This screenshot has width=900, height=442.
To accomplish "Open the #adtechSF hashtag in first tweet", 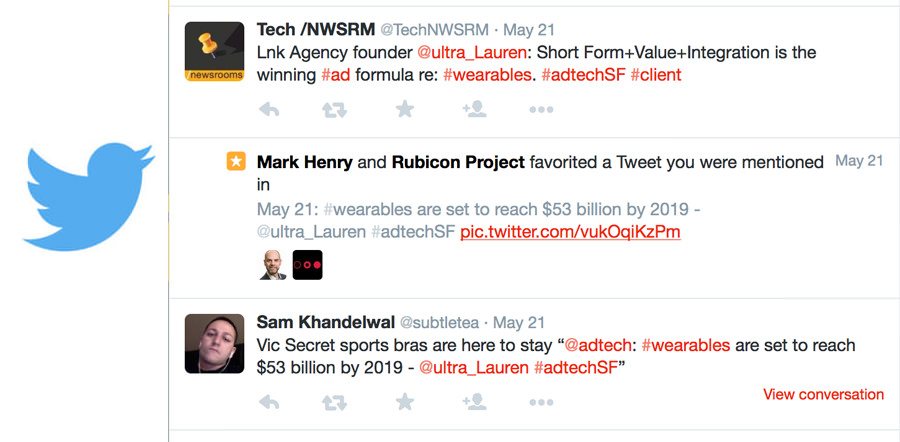I will 583,74.
